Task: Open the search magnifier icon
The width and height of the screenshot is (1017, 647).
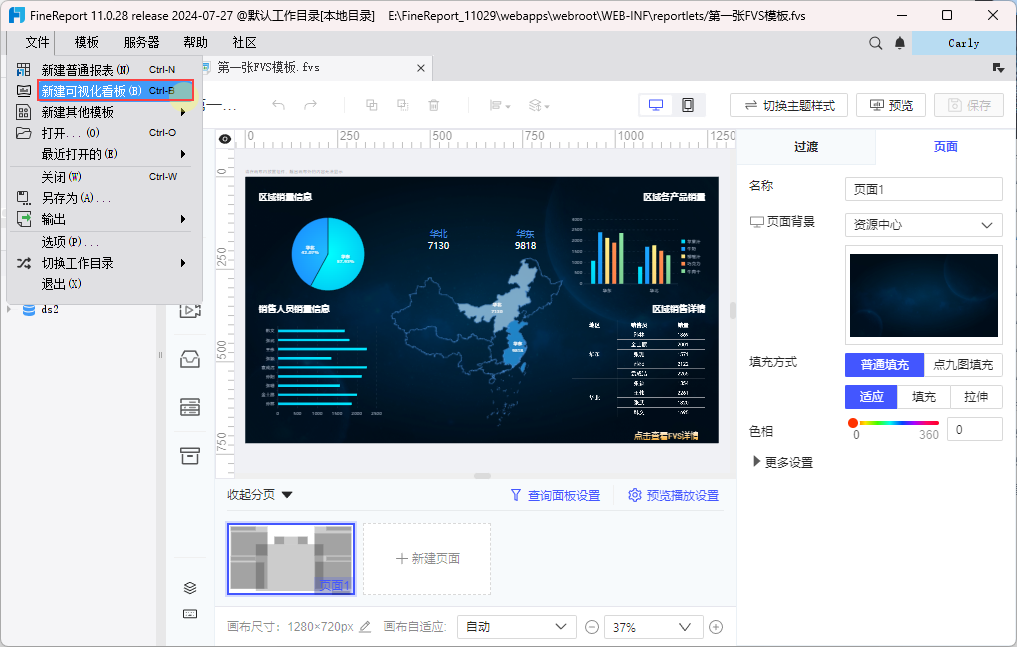Action: [x=876, y=43]
